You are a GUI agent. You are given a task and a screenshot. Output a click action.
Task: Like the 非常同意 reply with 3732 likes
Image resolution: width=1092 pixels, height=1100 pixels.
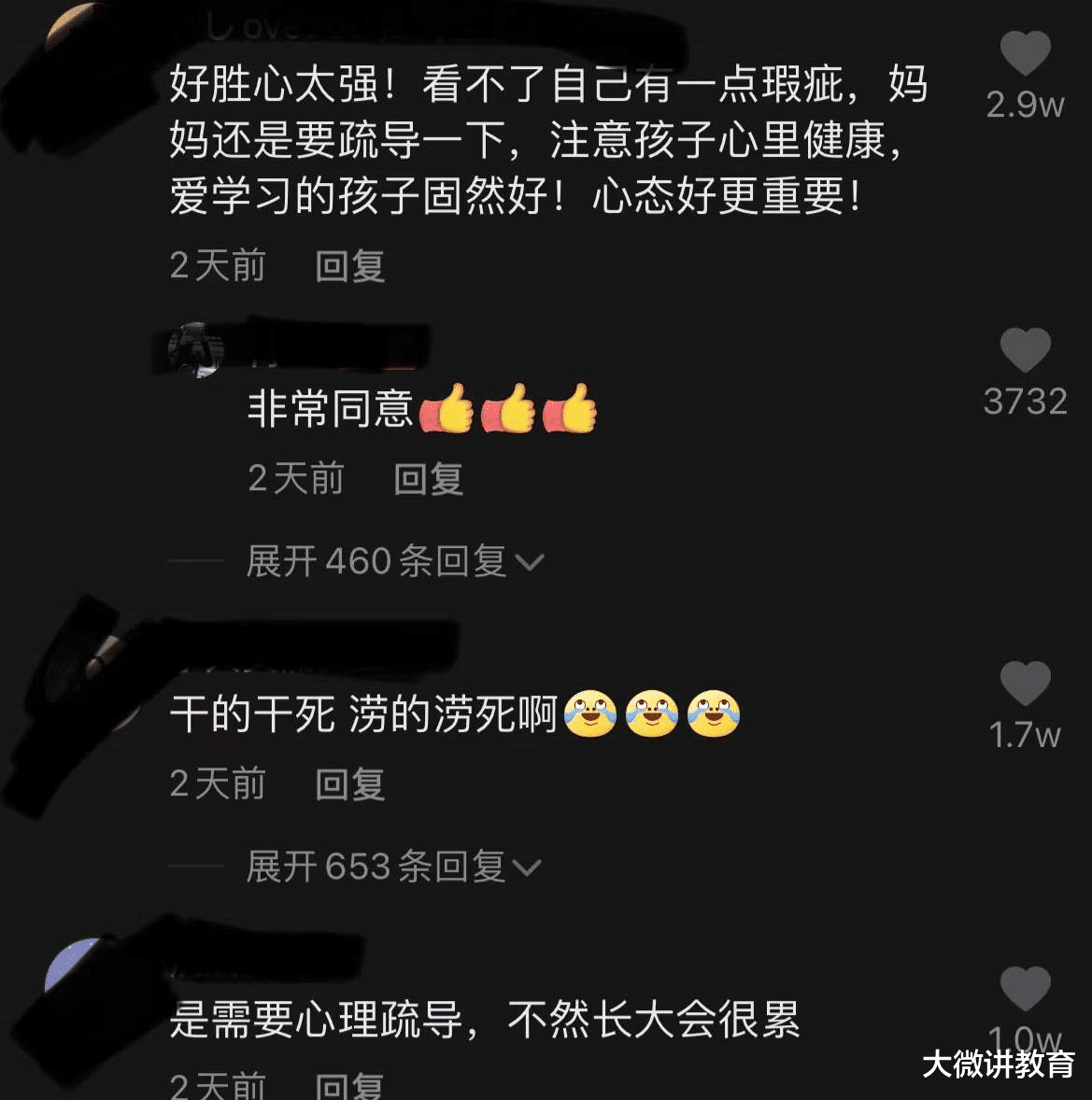click(x=1026, y=349)
